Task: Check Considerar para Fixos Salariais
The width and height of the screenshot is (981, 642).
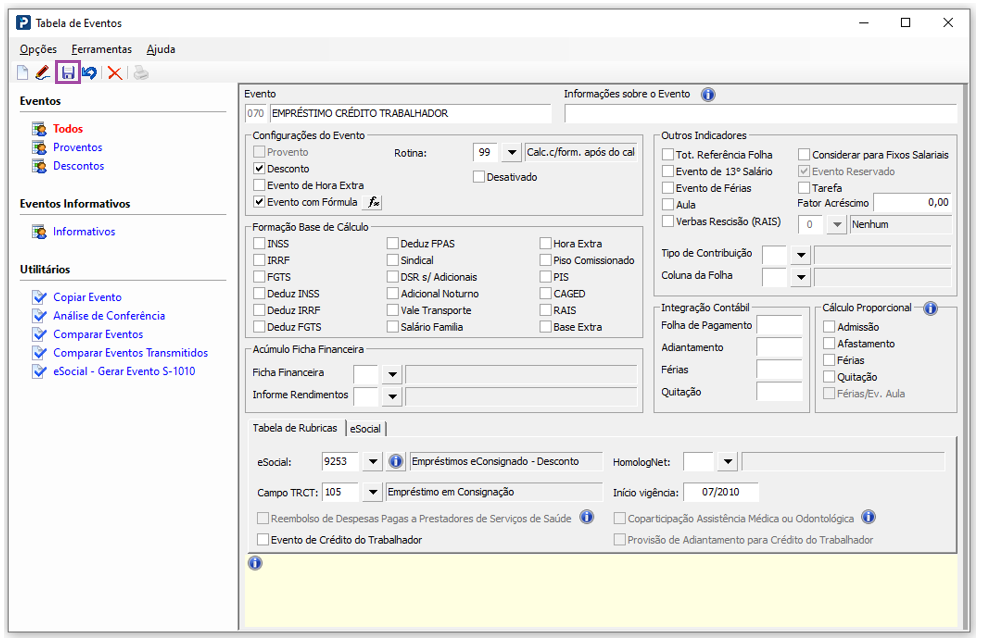Action: (x=804, y=155)
